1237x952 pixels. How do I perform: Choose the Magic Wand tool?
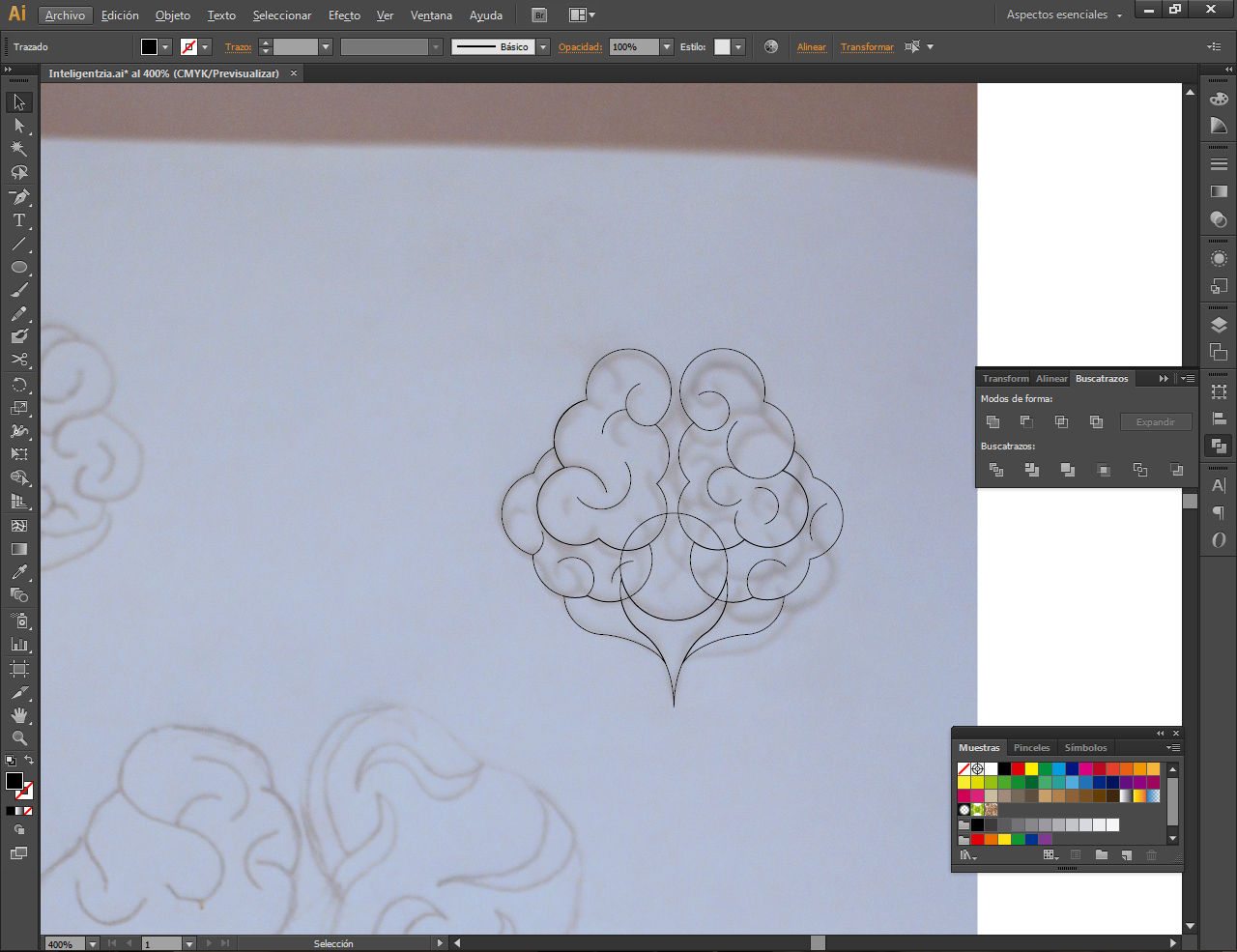(19, 149)
